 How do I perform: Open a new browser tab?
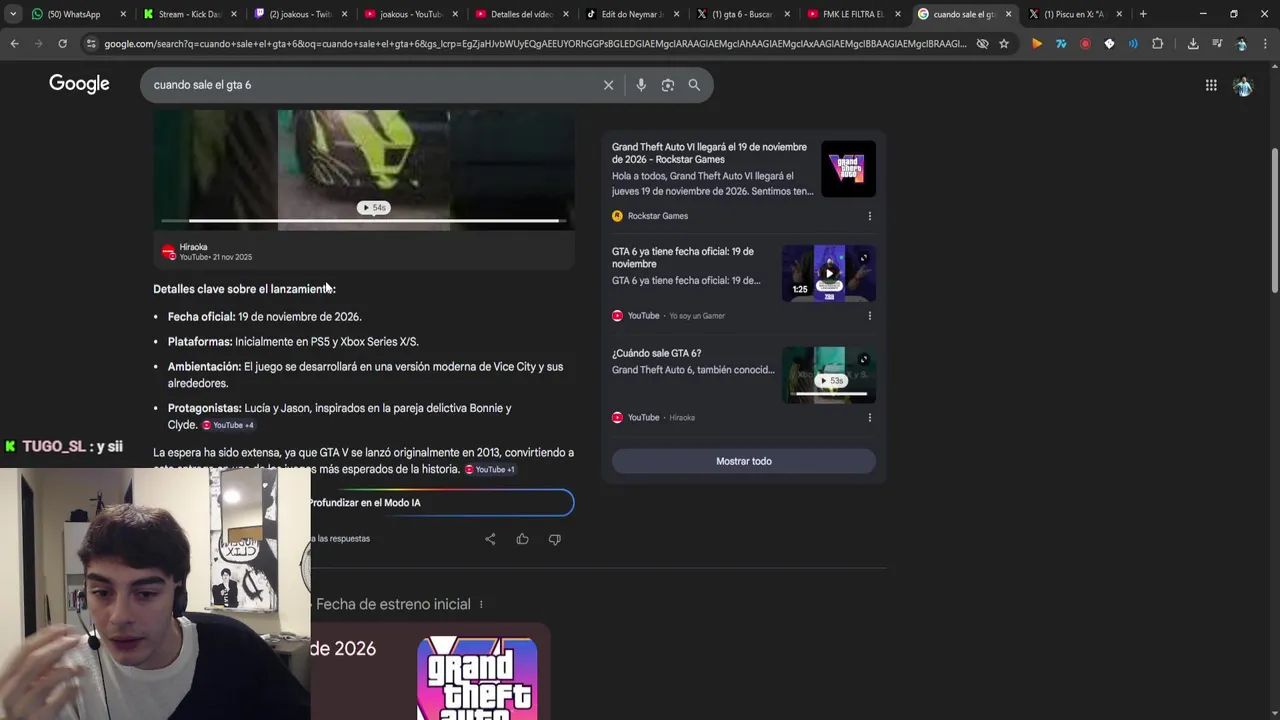tap(1143, 14)
